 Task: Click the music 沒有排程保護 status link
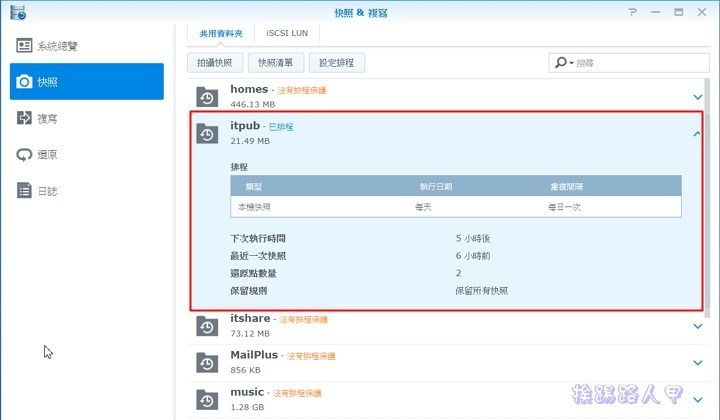coord(297,393)
